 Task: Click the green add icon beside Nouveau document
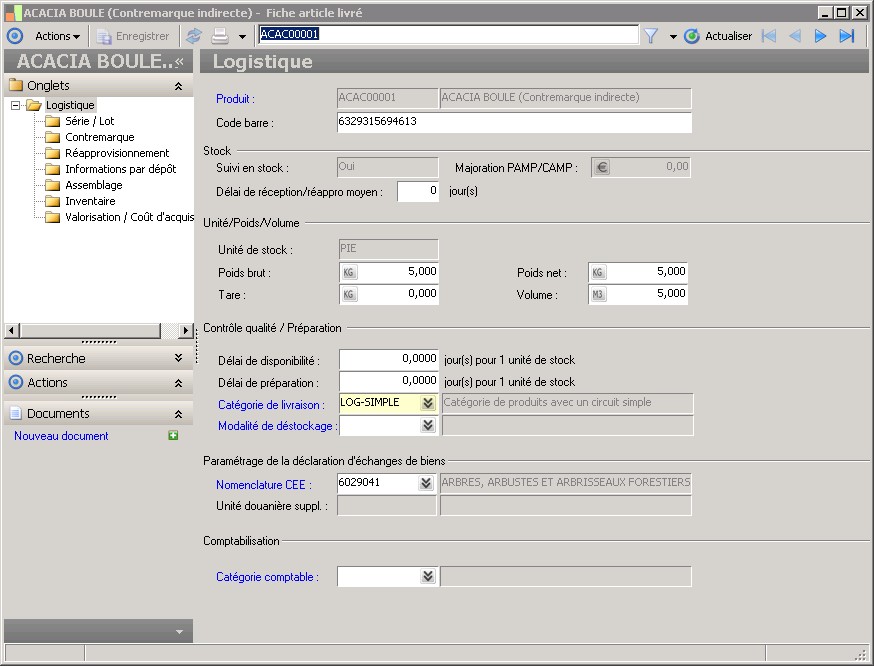point(174,436)
